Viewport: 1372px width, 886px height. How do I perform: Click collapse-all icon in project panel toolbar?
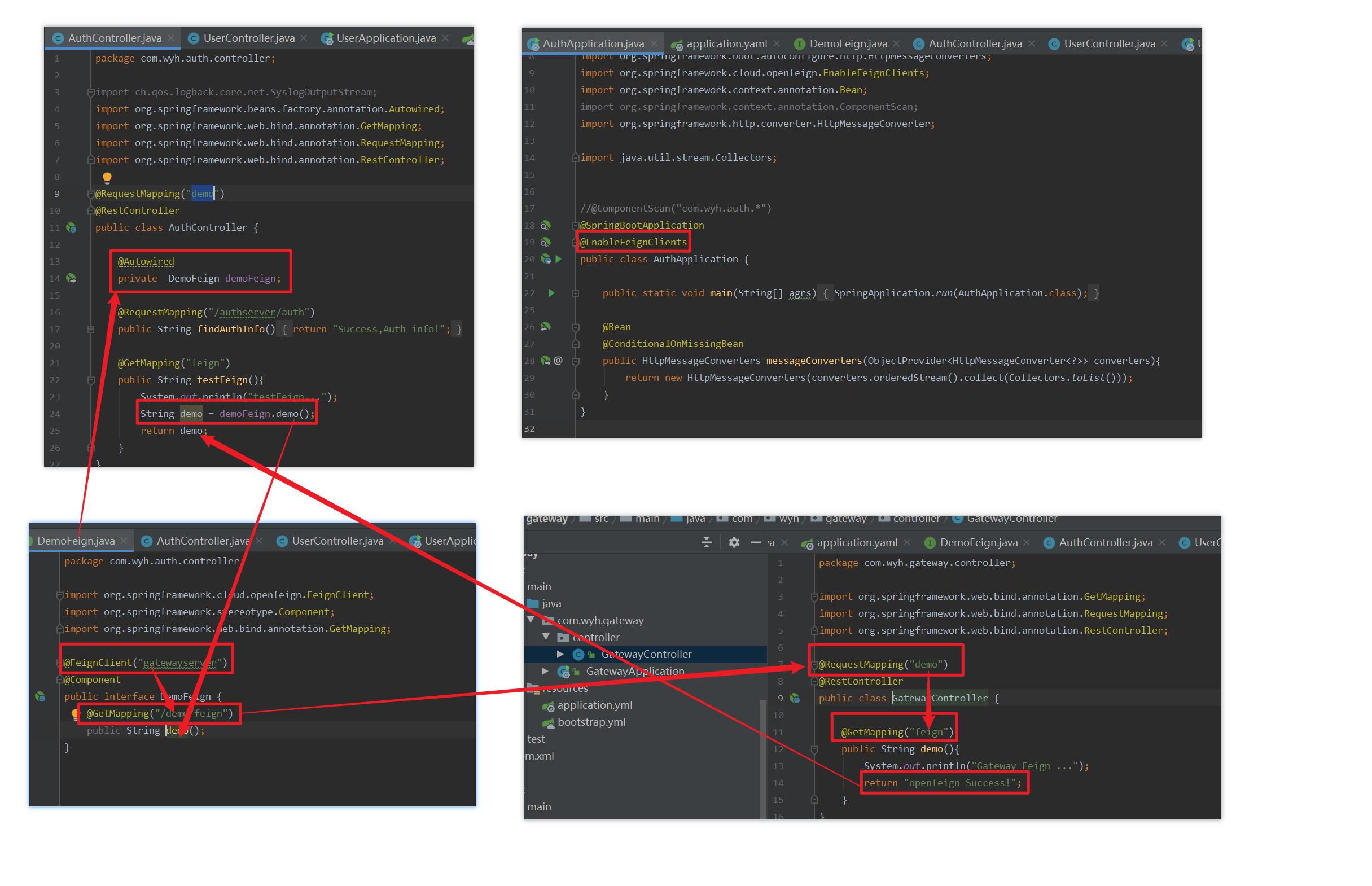pyautogui.click(x=707, y=542)
